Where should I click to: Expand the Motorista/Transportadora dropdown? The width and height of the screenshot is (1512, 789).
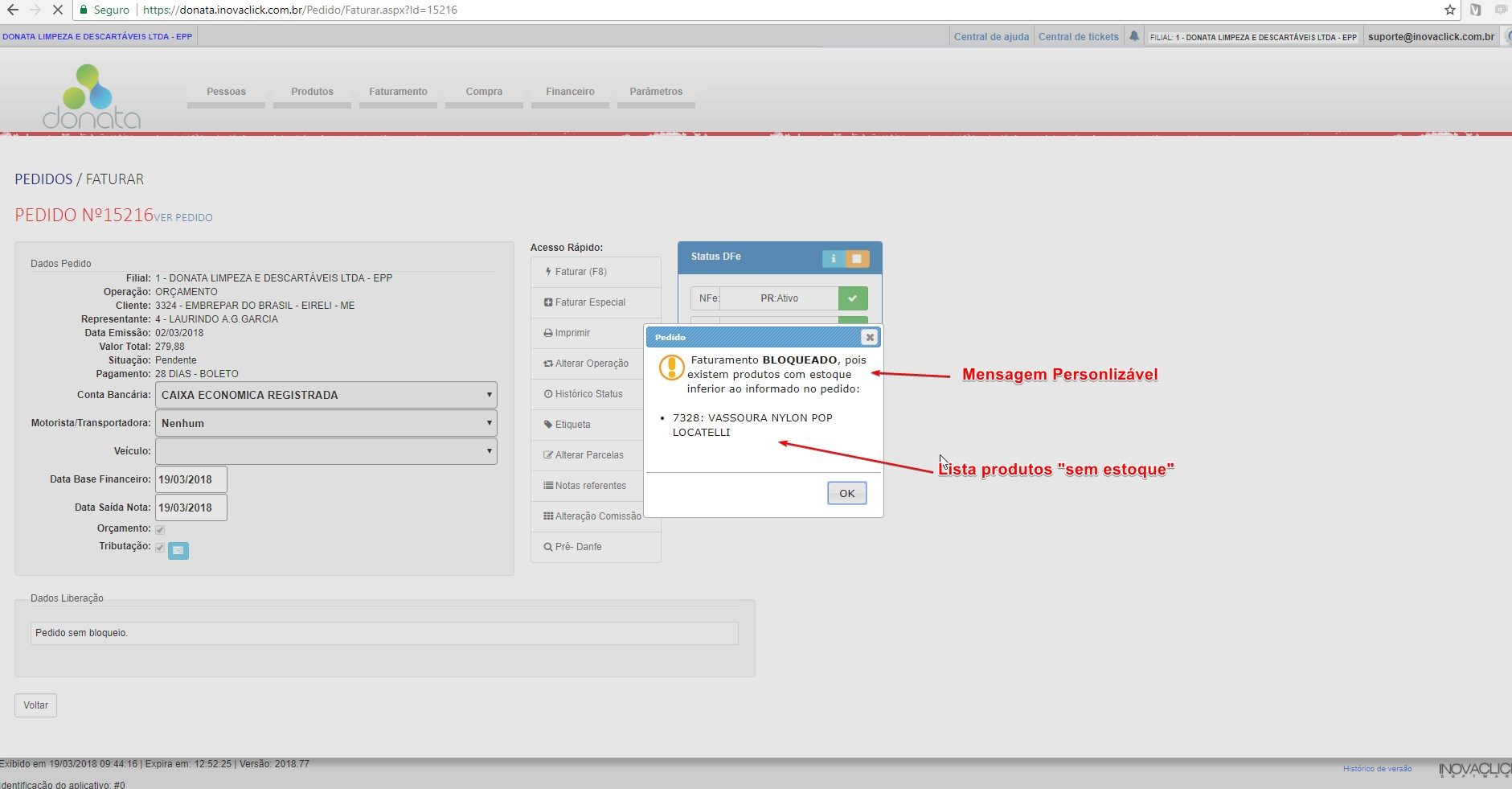326,423
